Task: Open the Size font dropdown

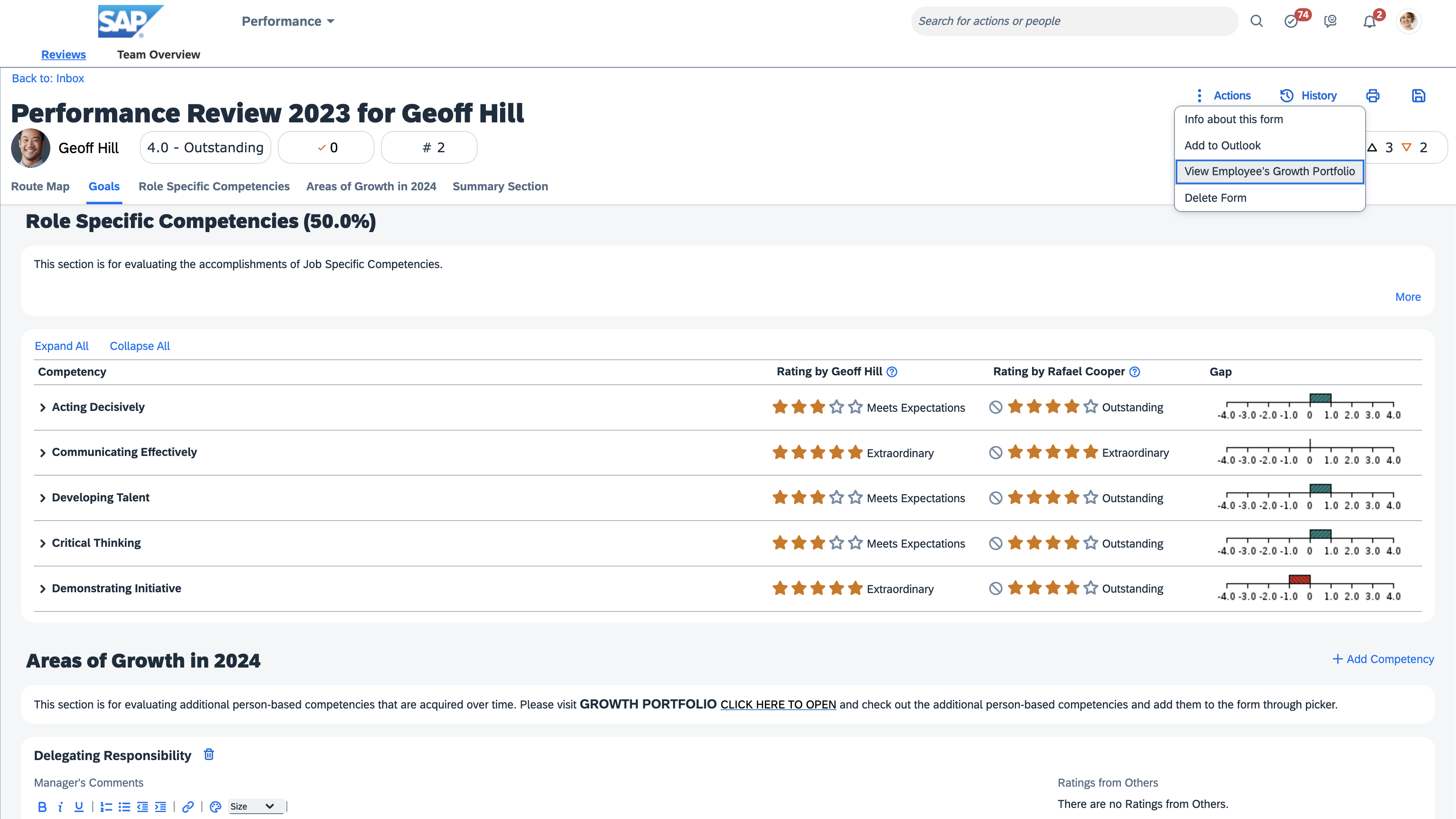Action: pyautogui.click(x=252, y=806)
